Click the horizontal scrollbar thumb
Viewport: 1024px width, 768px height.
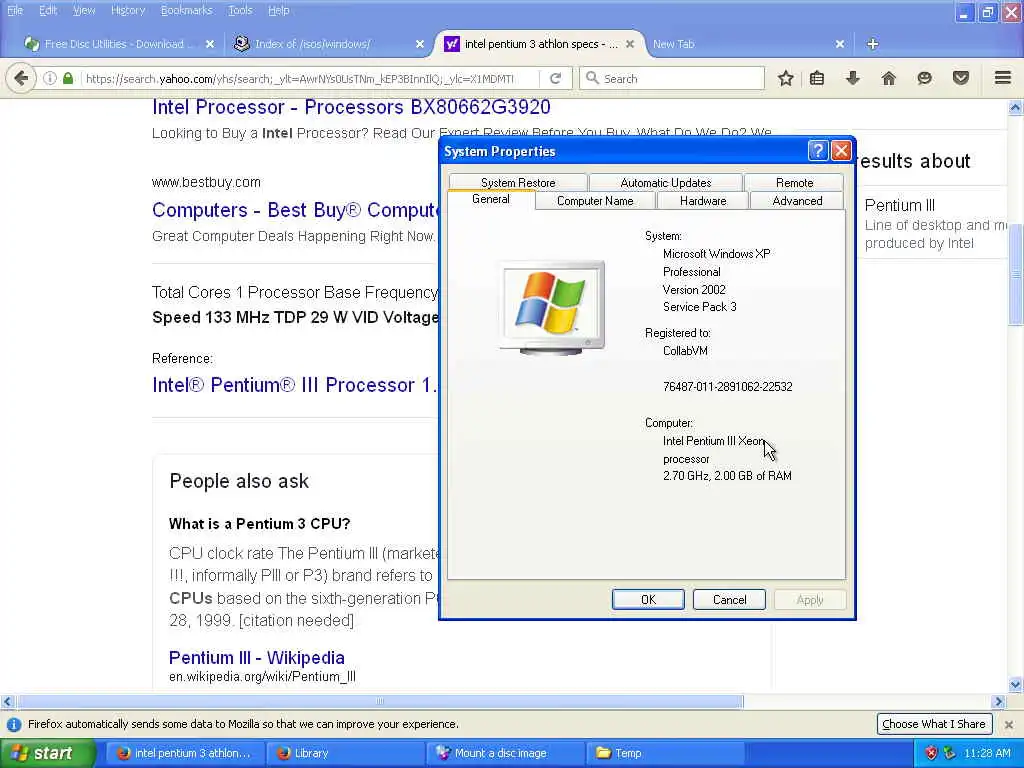pyautogui.click(x=380, y=701)
